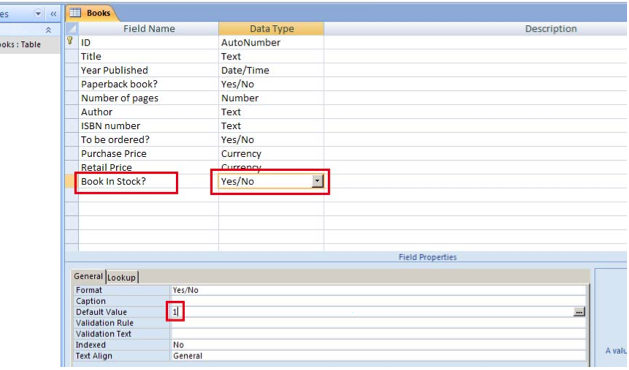Select the General properties tab
Screen dimensions: 629x370
[x=88, y=276]
